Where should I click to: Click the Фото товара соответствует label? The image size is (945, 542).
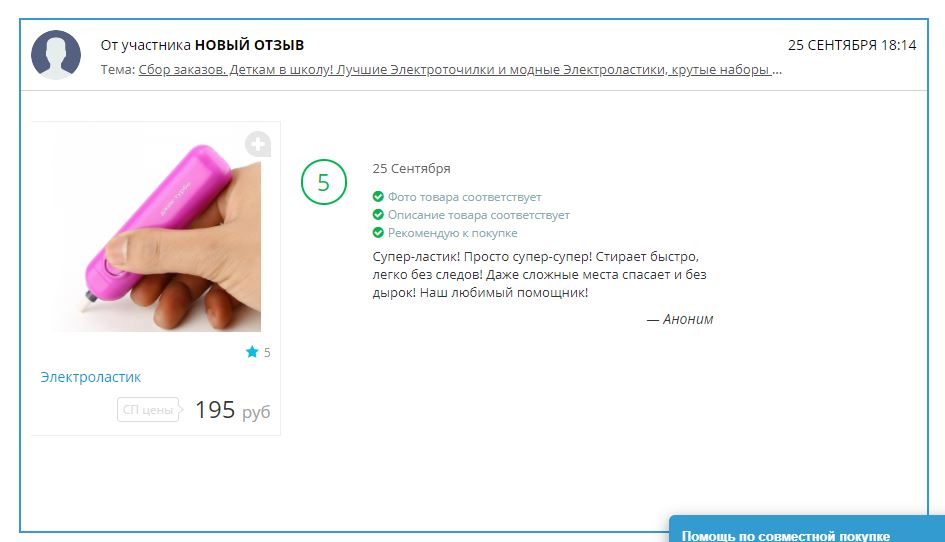tap(465, 197)
